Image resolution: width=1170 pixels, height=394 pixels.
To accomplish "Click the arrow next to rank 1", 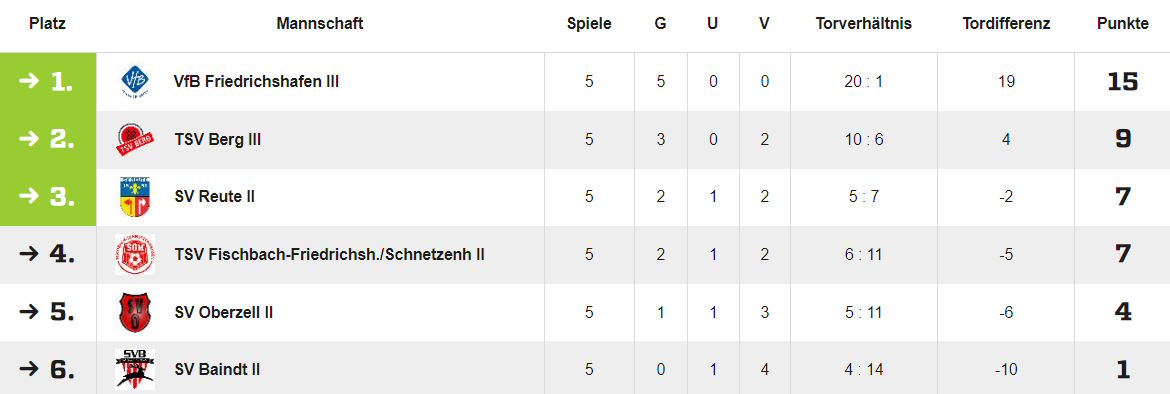I will 28,81.
